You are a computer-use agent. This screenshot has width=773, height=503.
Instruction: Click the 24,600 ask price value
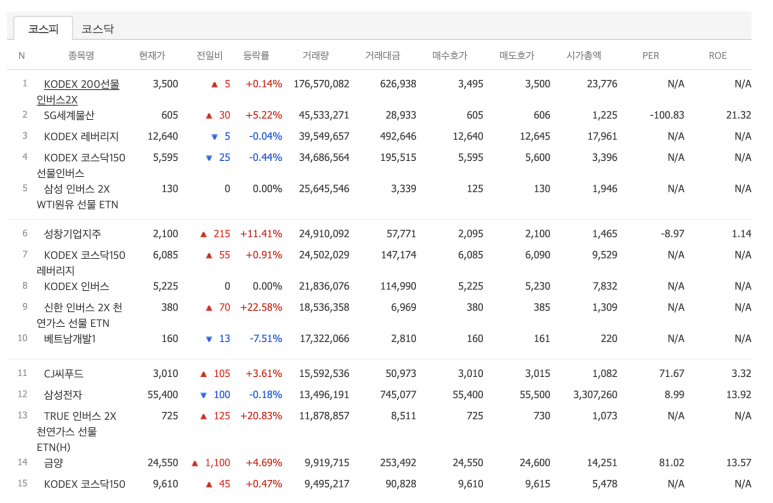(x=535, y=463)
